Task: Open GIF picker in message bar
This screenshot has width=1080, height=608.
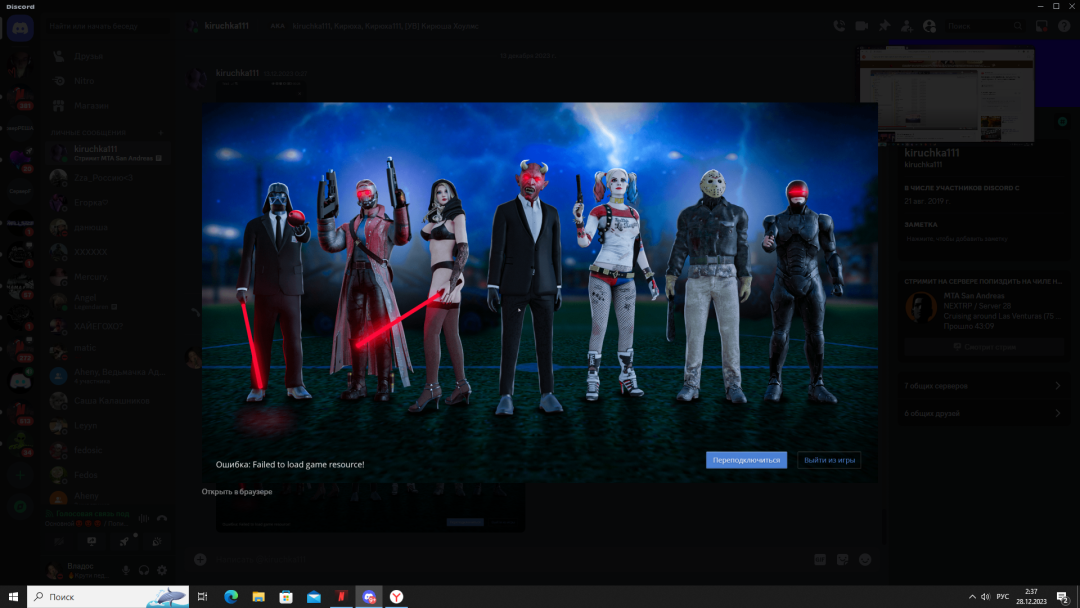Action: click(820, 560)
